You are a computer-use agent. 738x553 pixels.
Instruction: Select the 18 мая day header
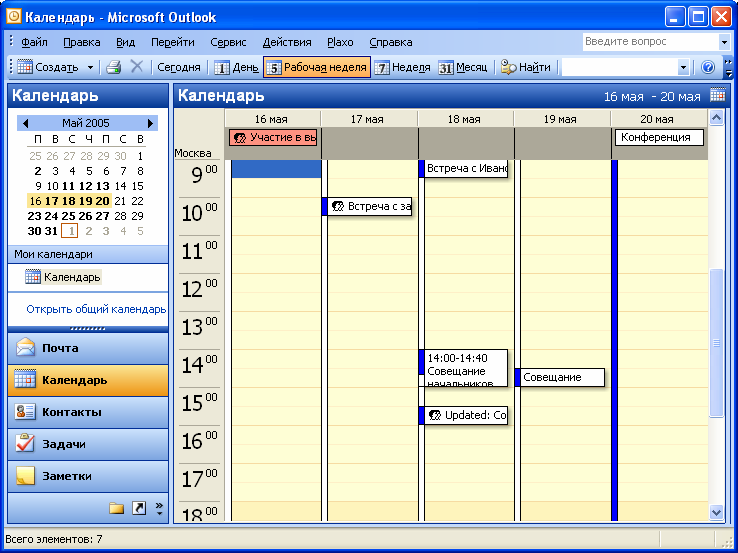click(x=464, y=119)
